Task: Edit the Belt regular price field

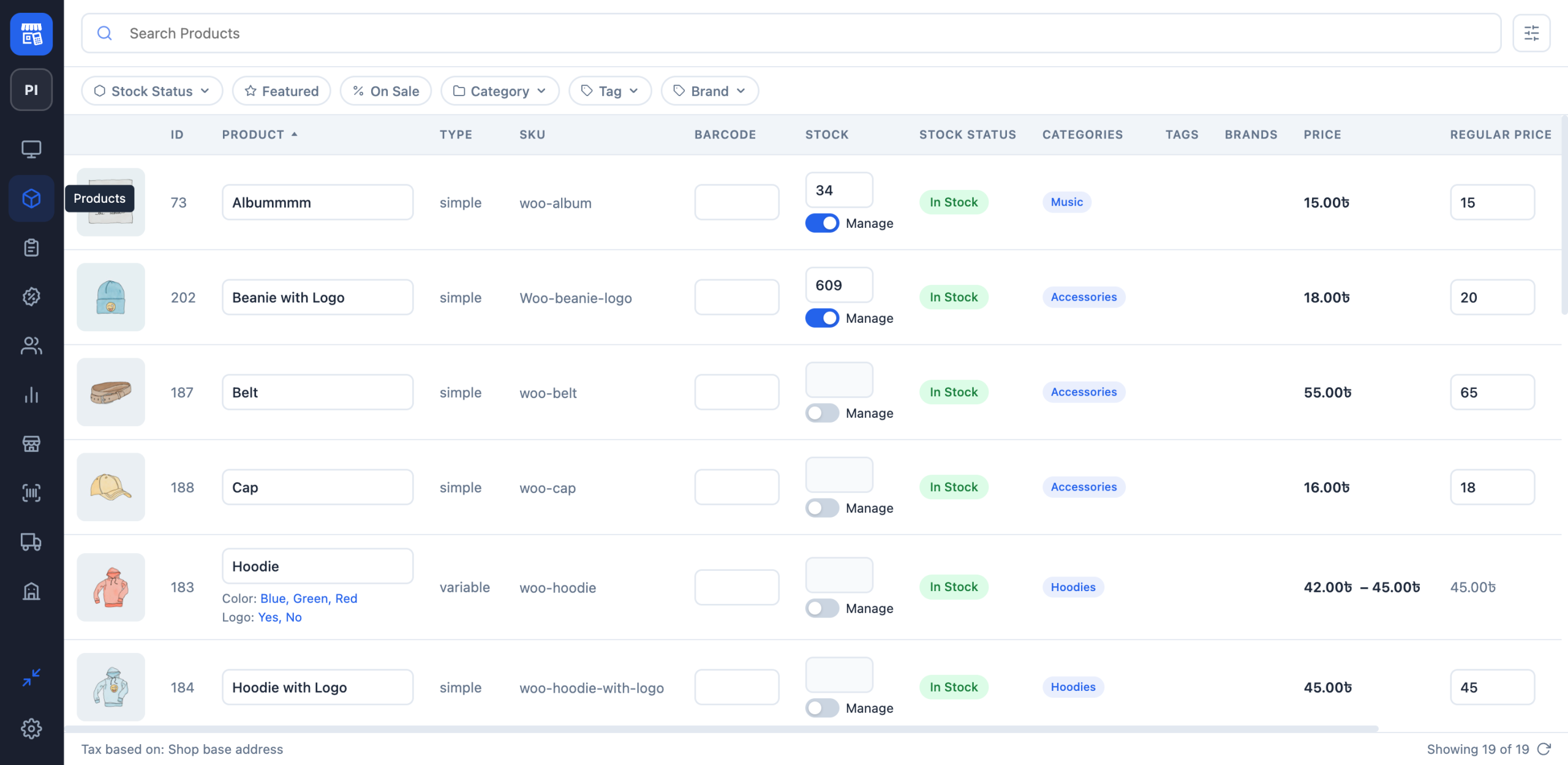Action: (x=1492, y=392)
